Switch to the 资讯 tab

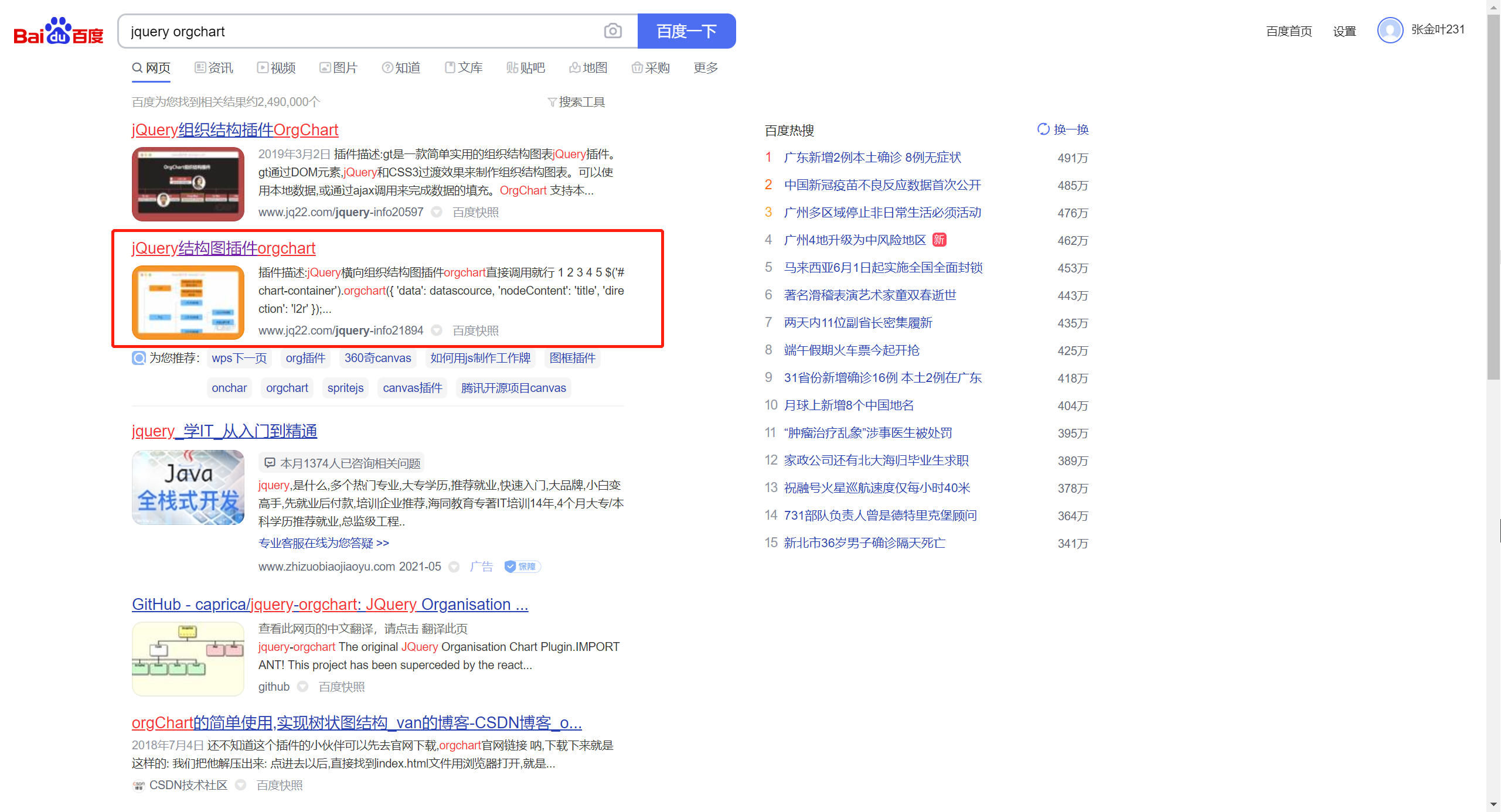(213, 67)
